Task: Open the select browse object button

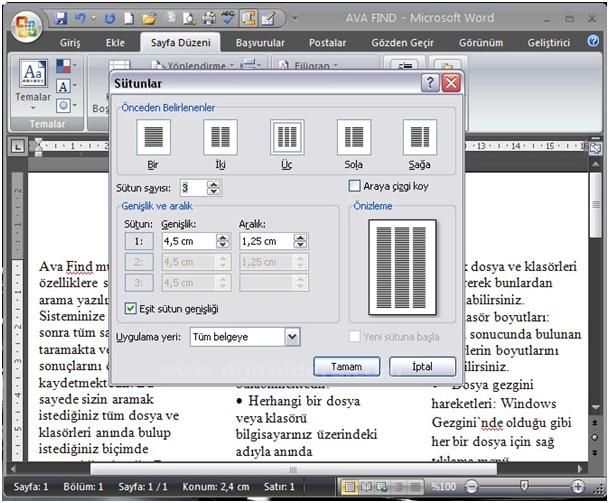Action: 595,437
